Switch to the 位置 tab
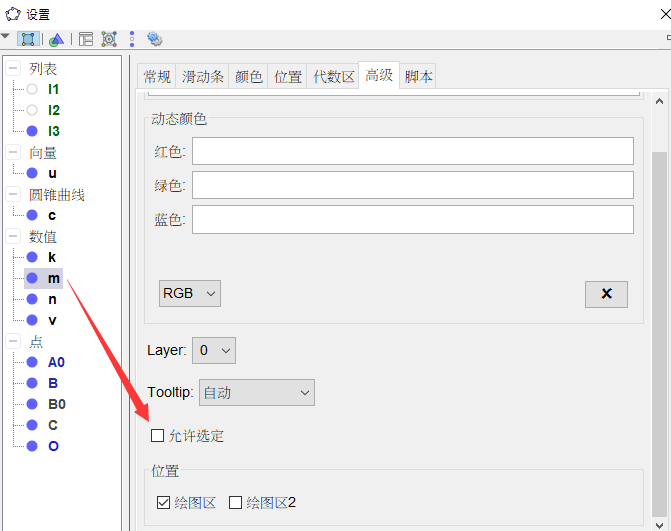671x531 pixels. coord(287,77)
